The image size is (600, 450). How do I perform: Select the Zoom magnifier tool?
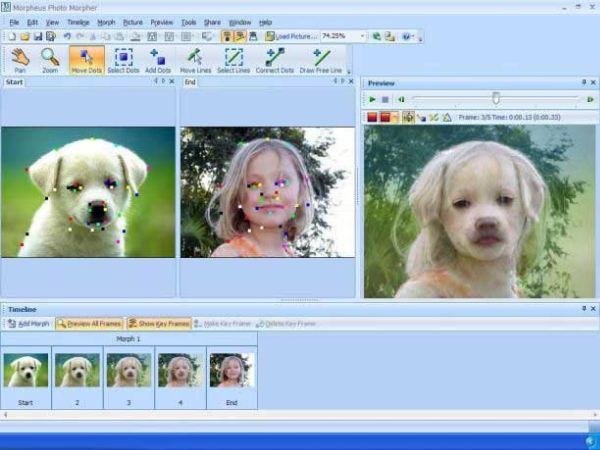[50, 60]
